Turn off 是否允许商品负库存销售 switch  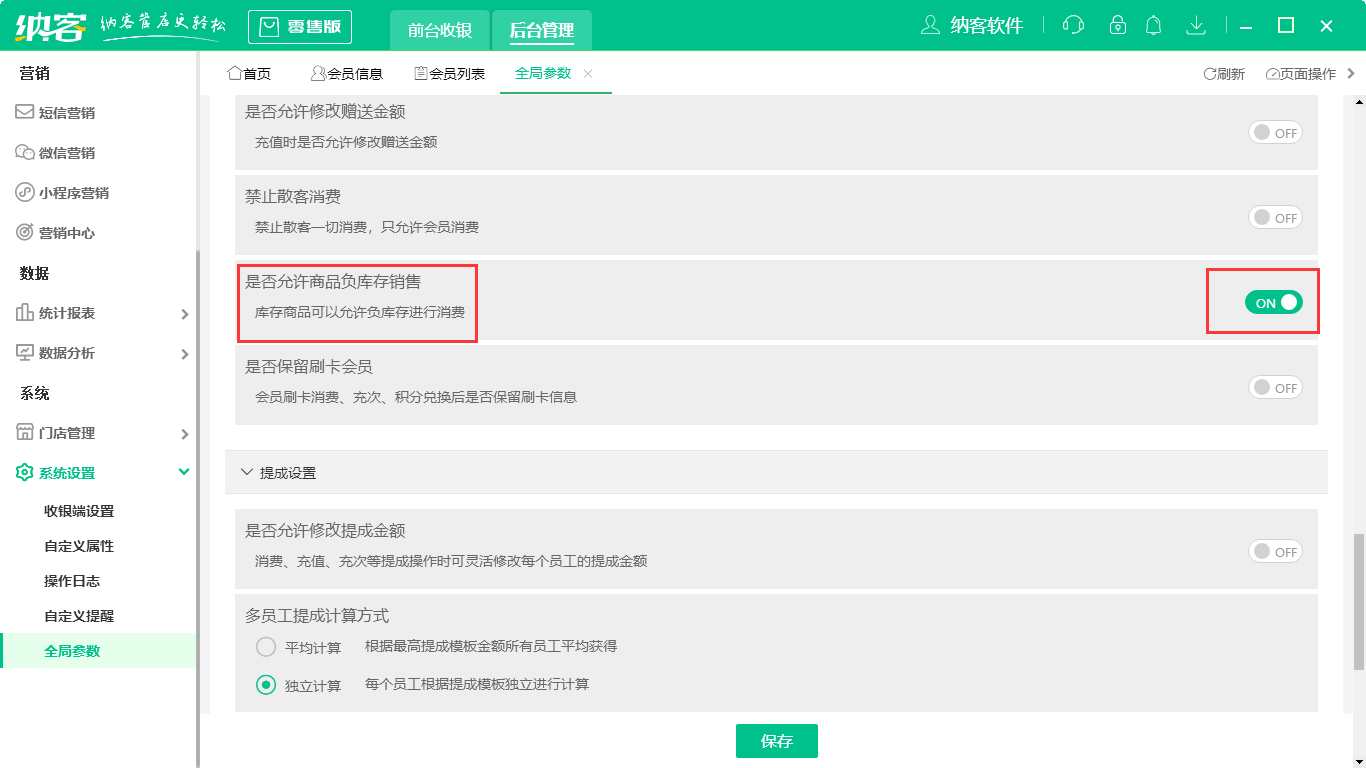pyautogui.click(x=1273, y=301)
